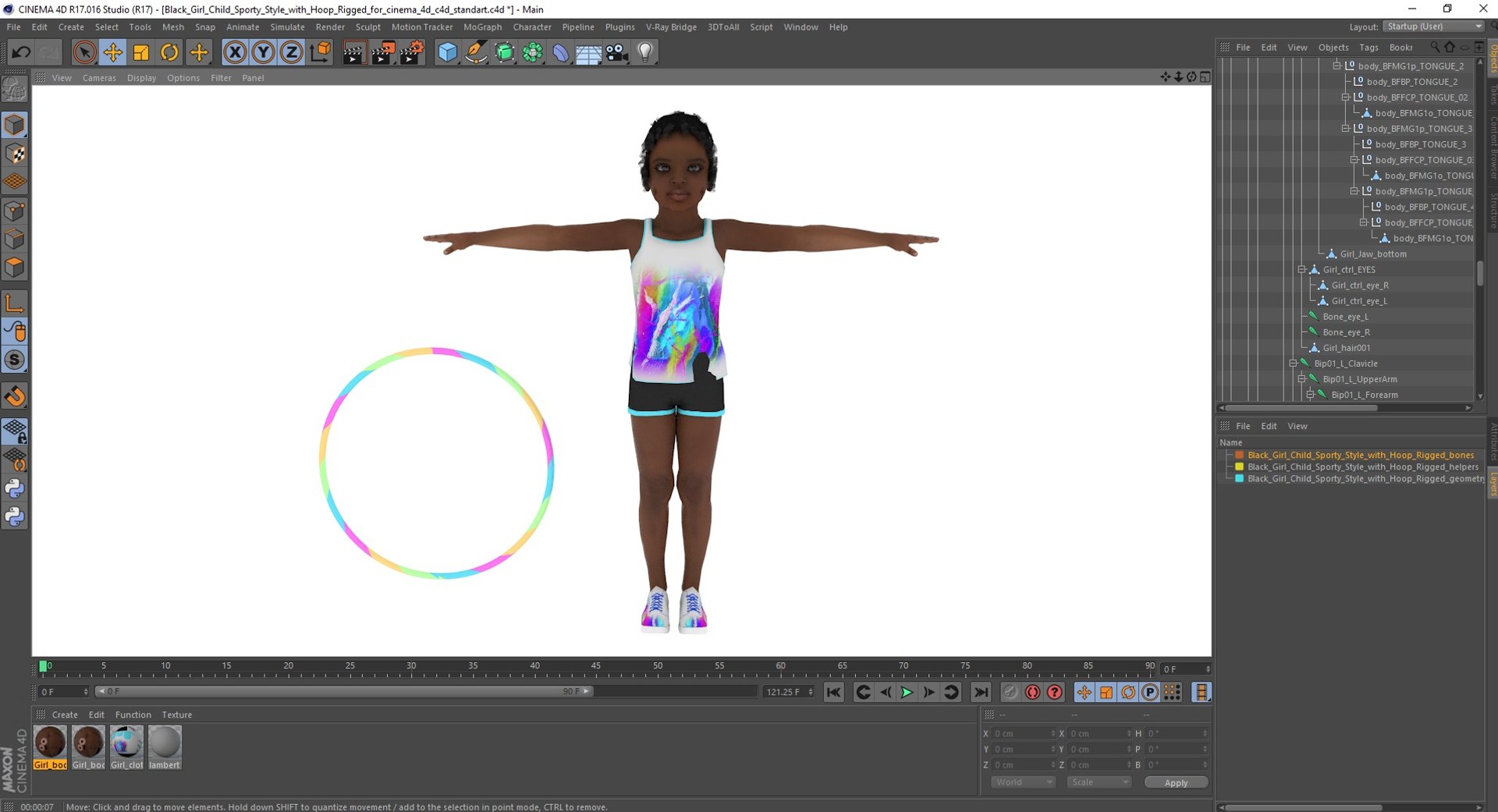Add a subdivision surface generator
1498x812 pixels.
point(505,52)
